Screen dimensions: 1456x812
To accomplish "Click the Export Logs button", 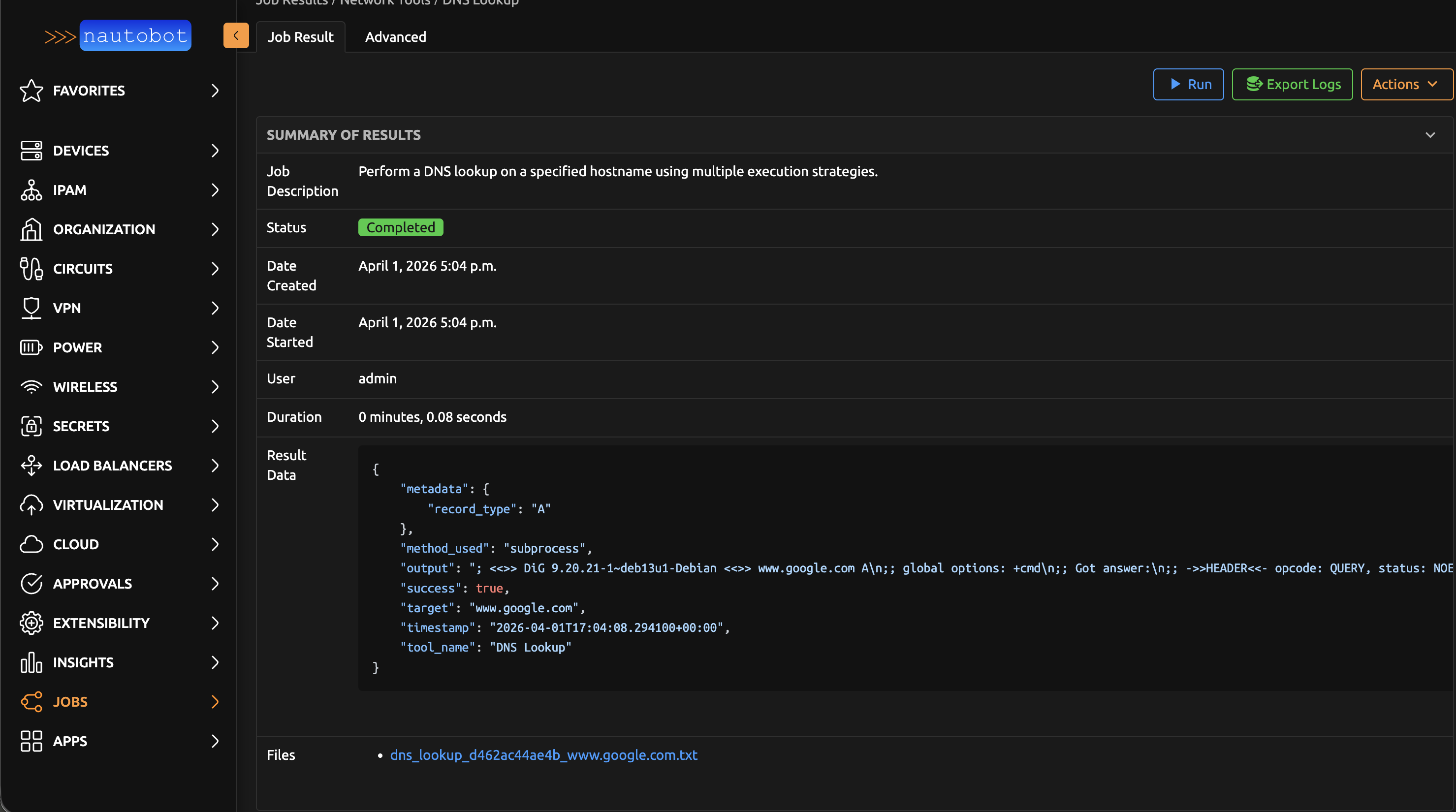I will coord(1292,84).
